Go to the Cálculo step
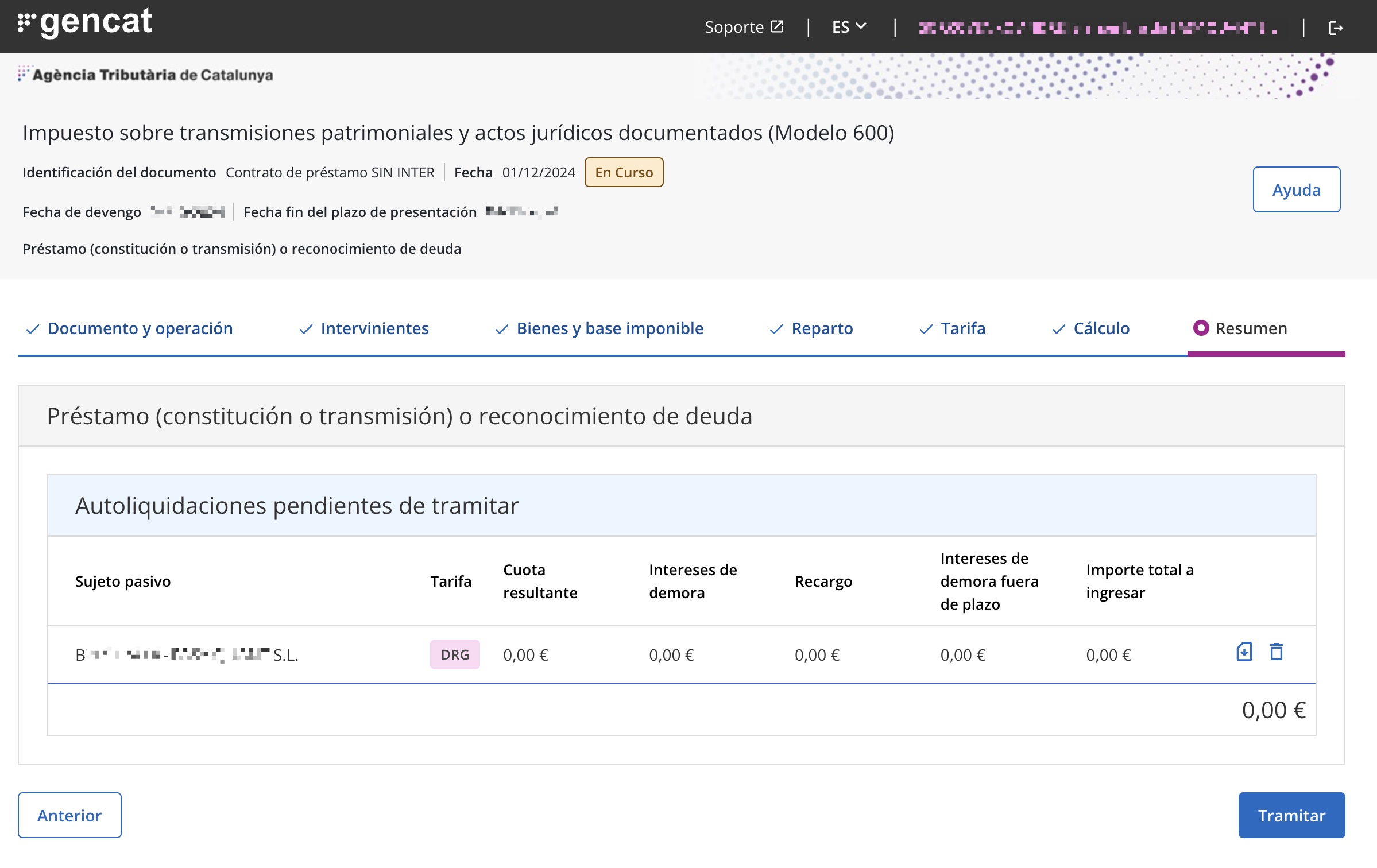 tap(1101, 328)
